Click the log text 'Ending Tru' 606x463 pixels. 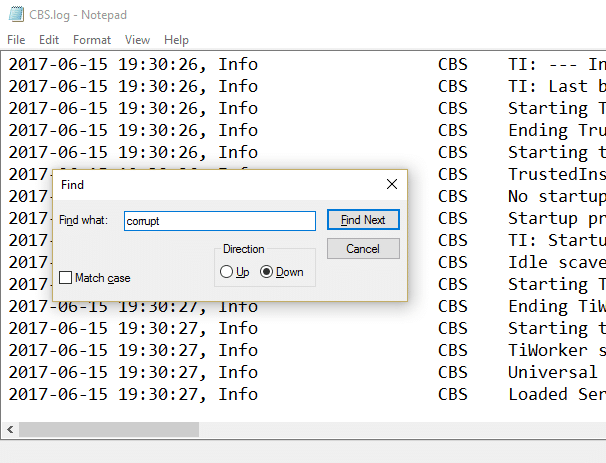[x=557, y=130]
